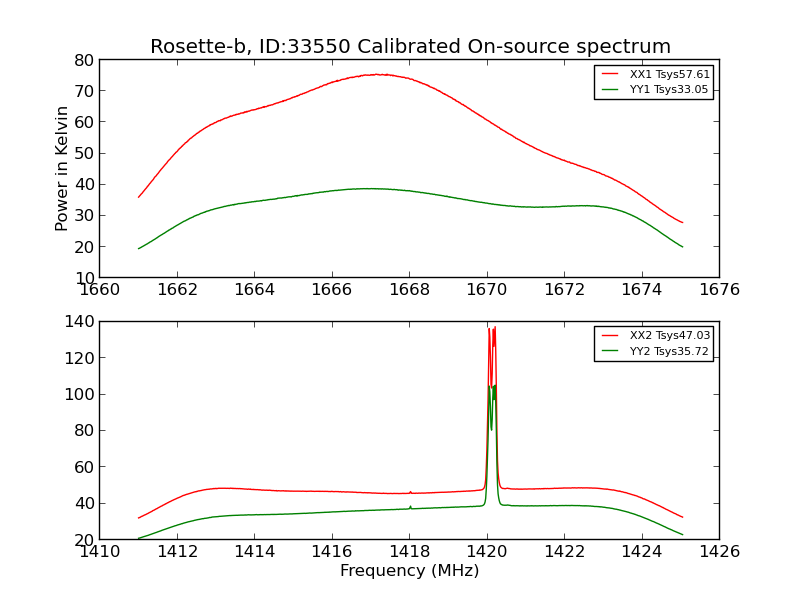Click the 1668 tick label on upper plot

[410, 289]
